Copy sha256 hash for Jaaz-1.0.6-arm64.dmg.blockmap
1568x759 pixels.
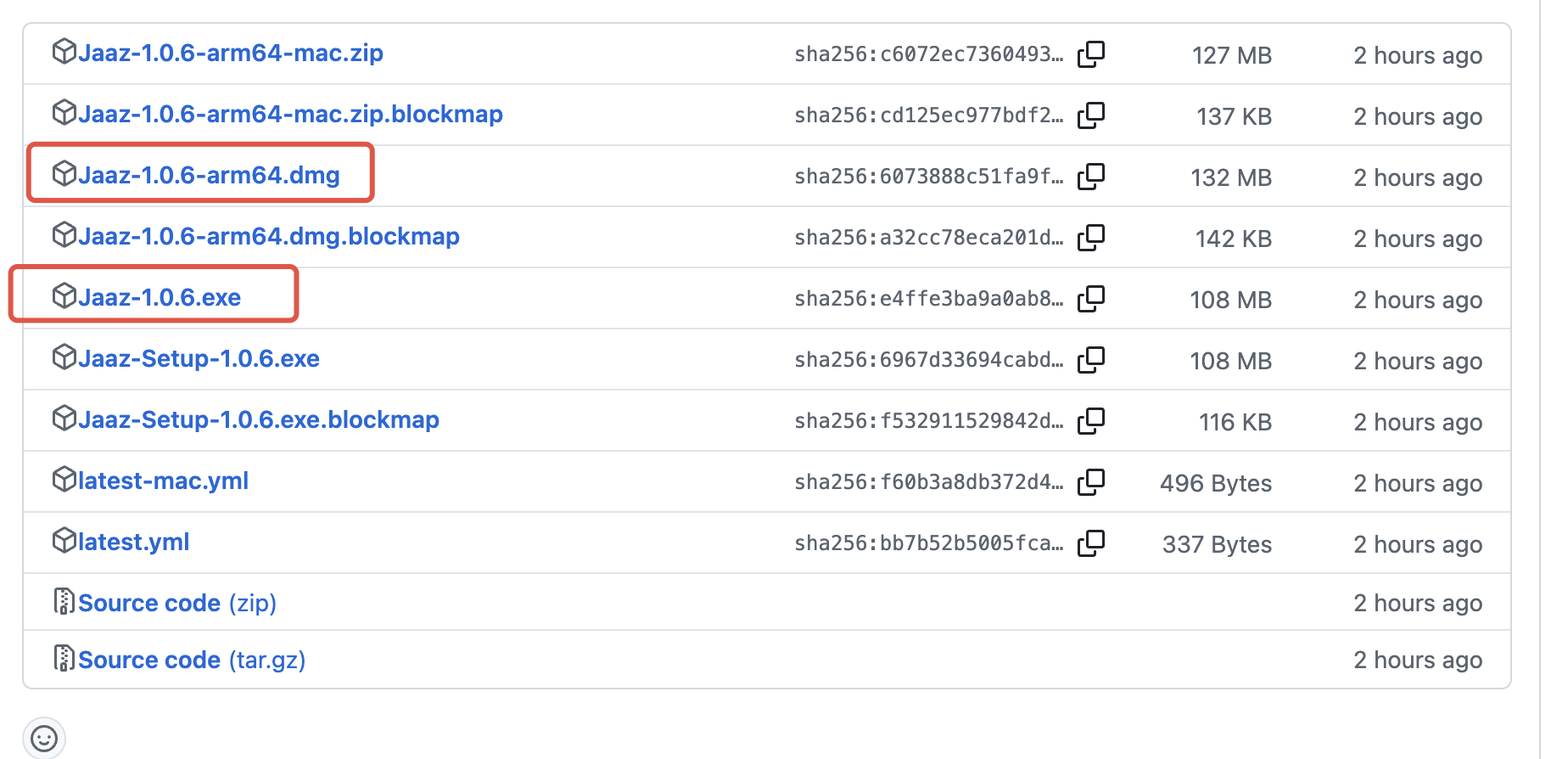(x=1091, y=238)
